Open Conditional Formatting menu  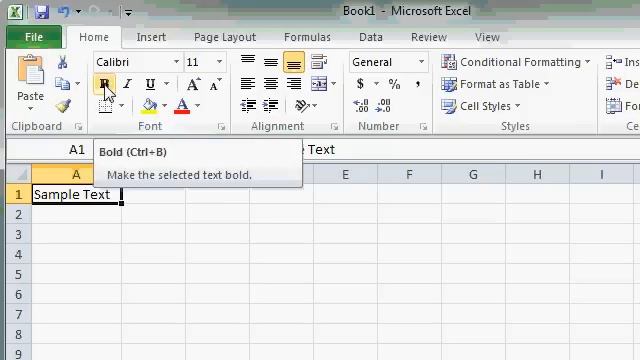(x=516, y=62)
